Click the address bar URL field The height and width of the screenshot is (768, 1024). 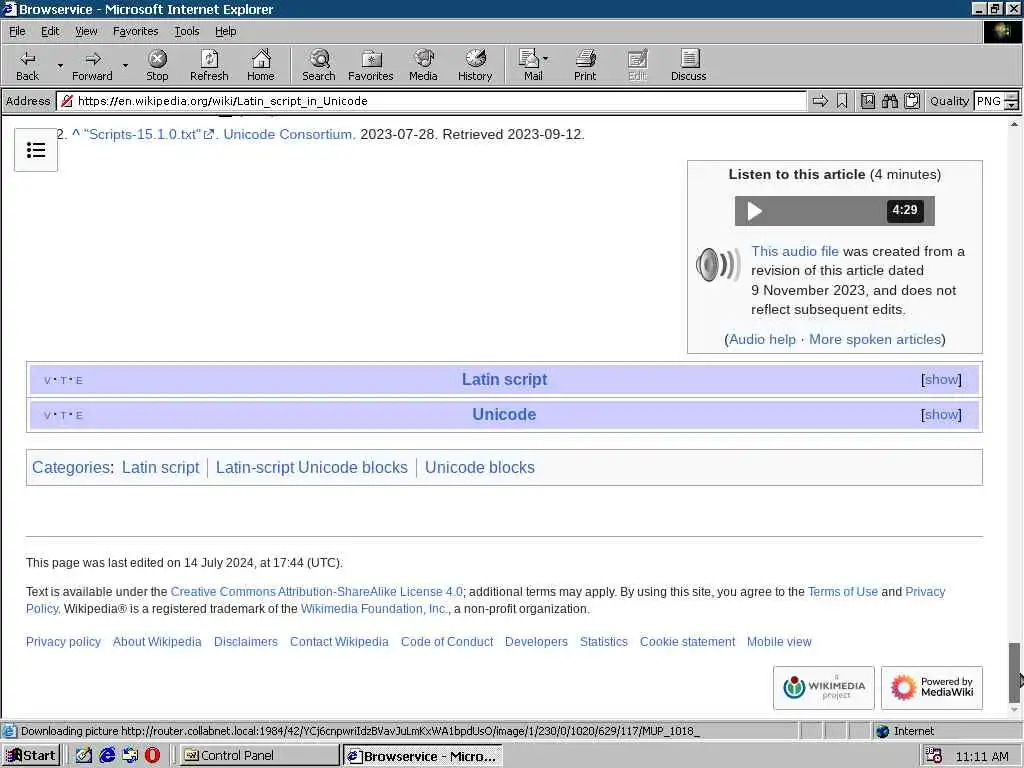click(431, 101)
